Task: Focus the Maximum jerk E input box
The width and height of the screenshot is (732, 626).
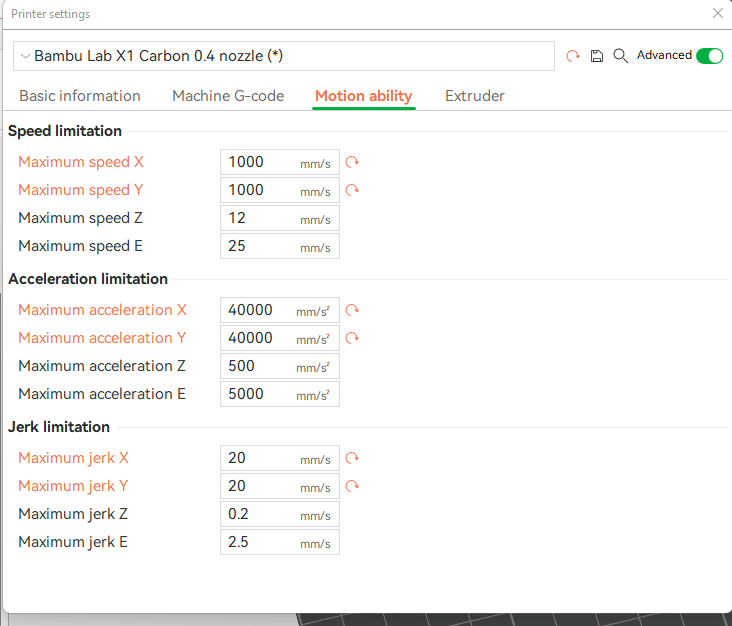Action: coord(260,542)
